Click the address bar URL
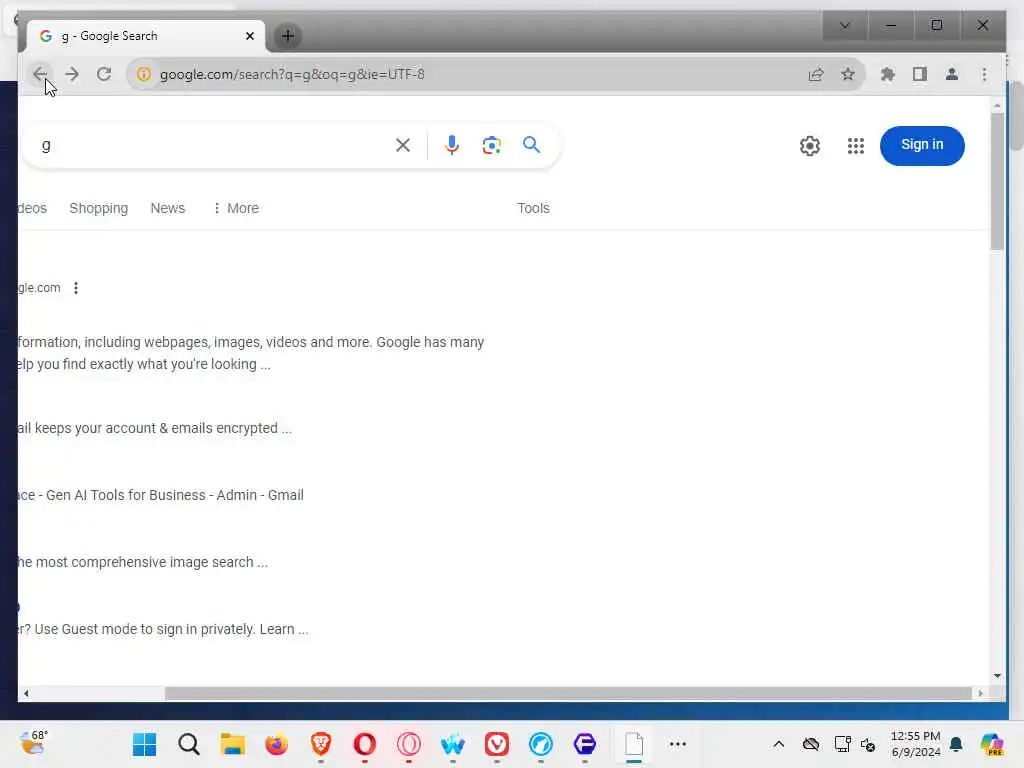This screenshot has width=1024, height=768. [x=292, y=74]
